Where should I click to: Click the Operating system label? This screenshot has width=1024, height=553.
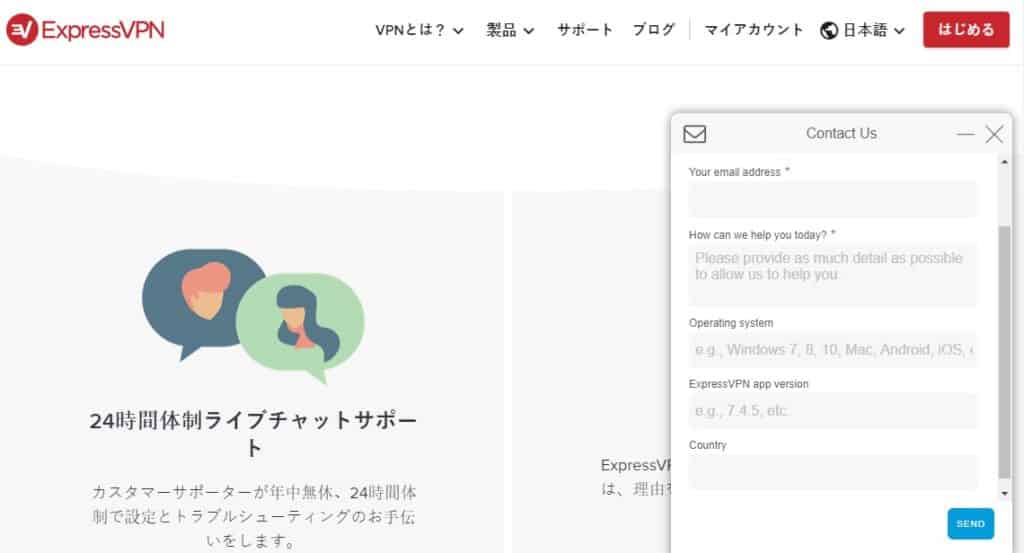pos(731,323)
